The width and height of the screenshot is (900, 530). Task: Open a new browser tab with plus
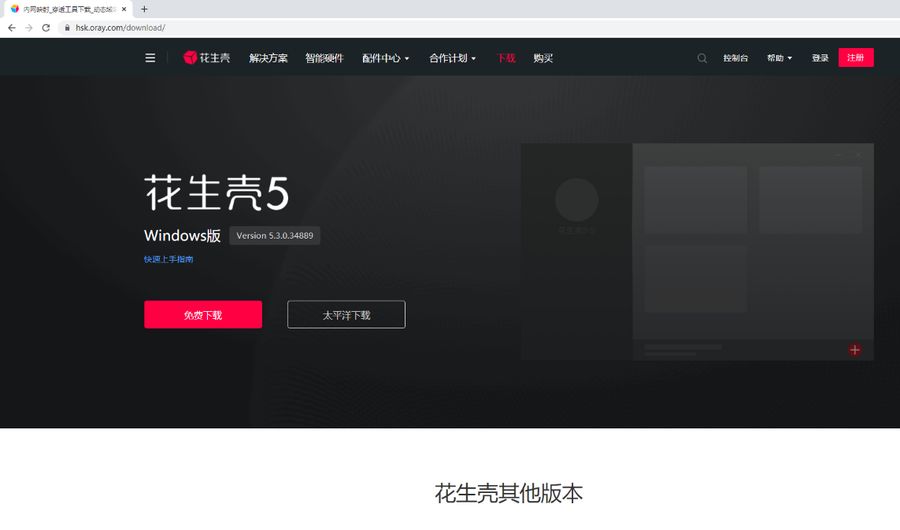coord(144,9)
